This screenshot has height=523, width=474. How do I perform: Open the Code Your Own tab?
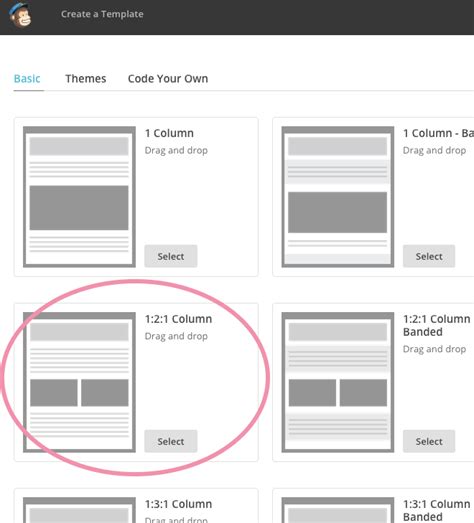(x=168, y=79)
